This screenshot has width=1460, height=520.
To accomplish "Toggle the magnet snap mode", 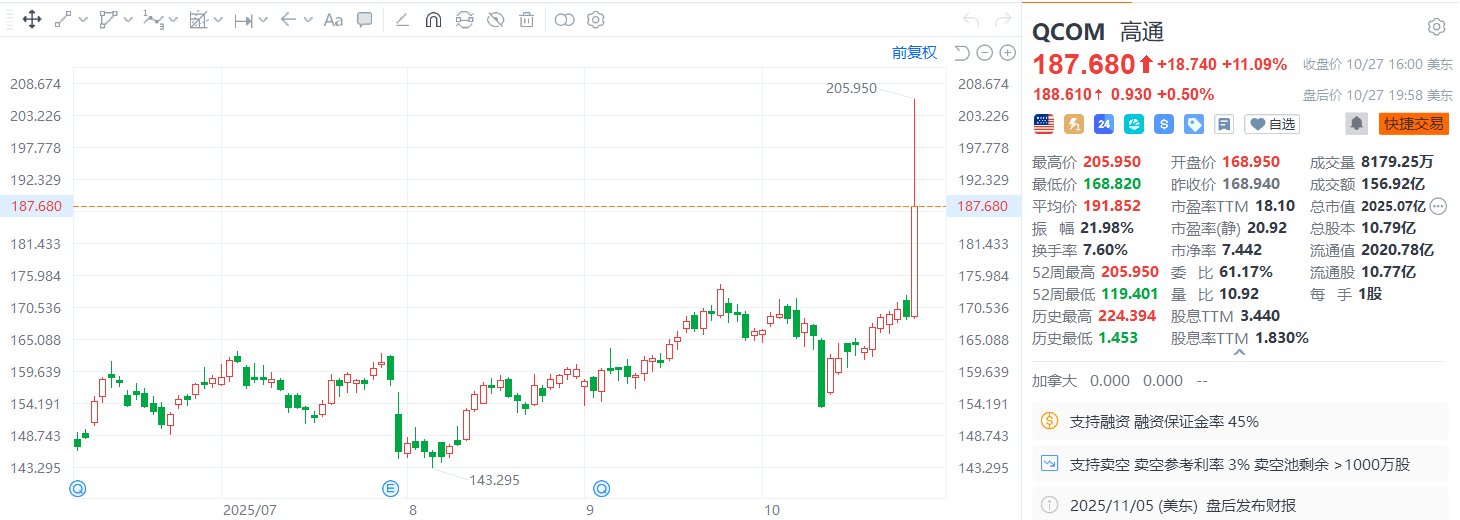I will 434,19.
